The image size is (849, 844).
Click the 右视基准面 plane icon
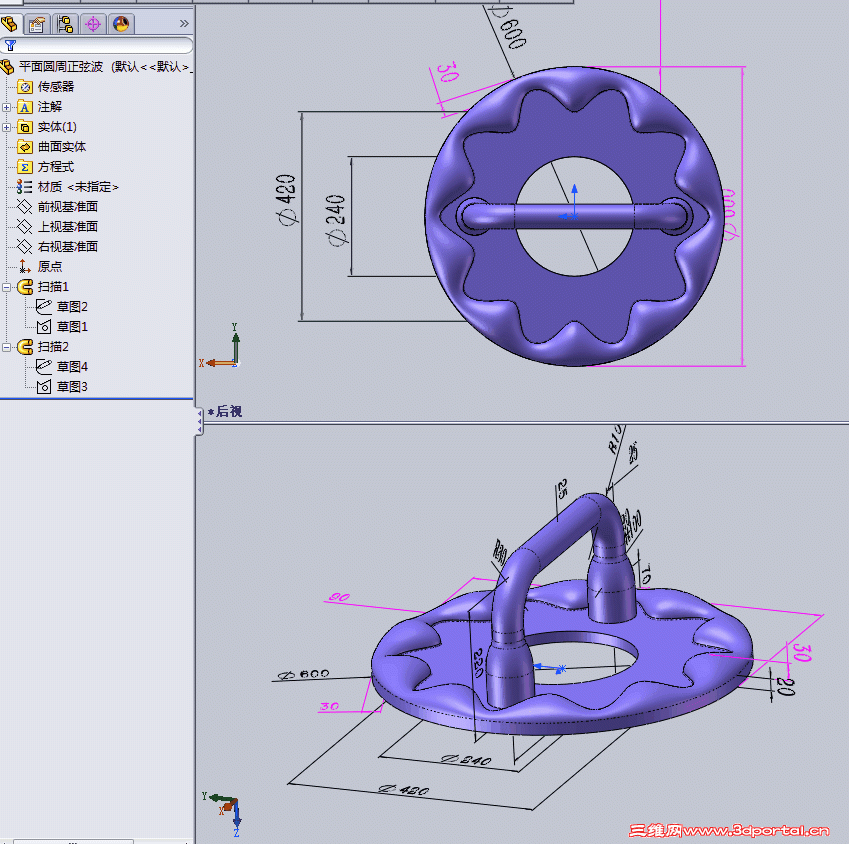(24, 247)
